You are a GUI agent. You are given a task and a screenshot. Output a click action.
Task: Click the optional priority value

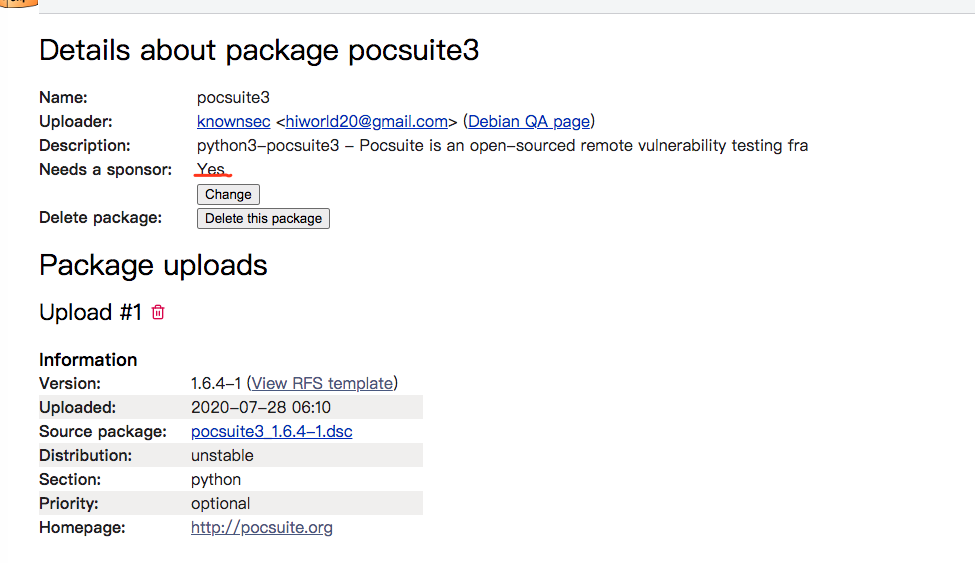point(220,503)
